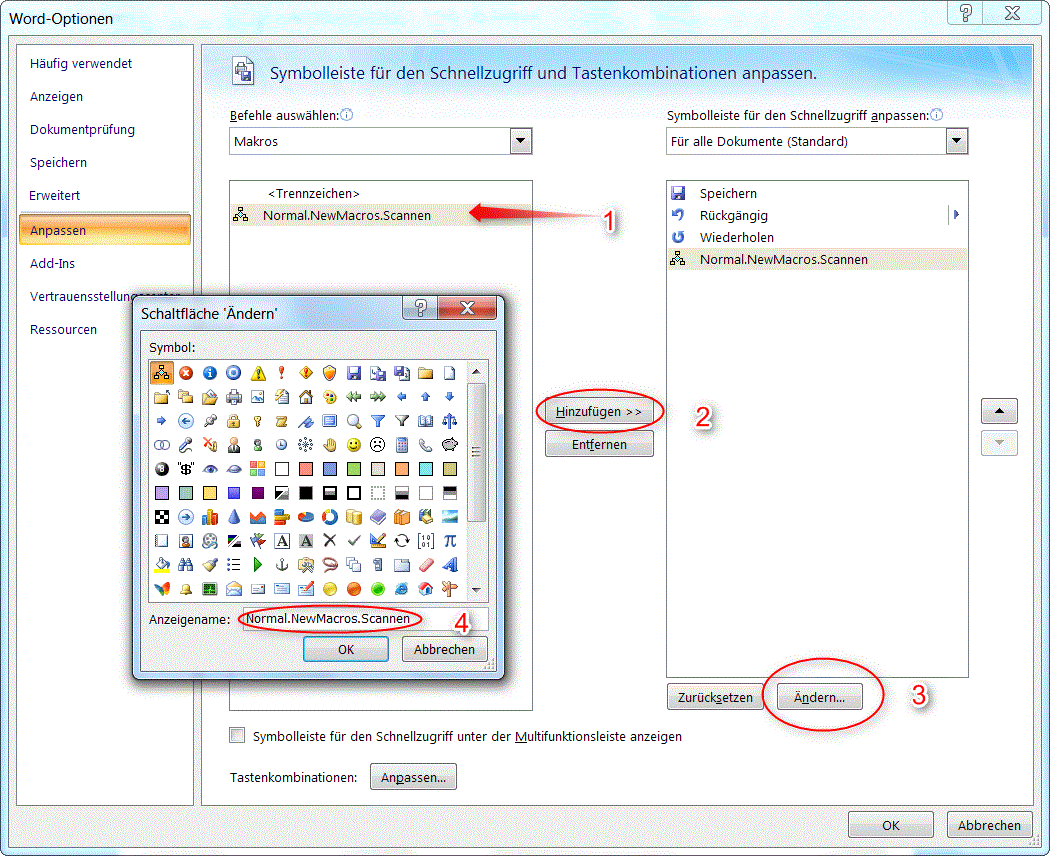
Task: Expand the Rückgängig submenu arrow
Action: click(x=955, y=215)
